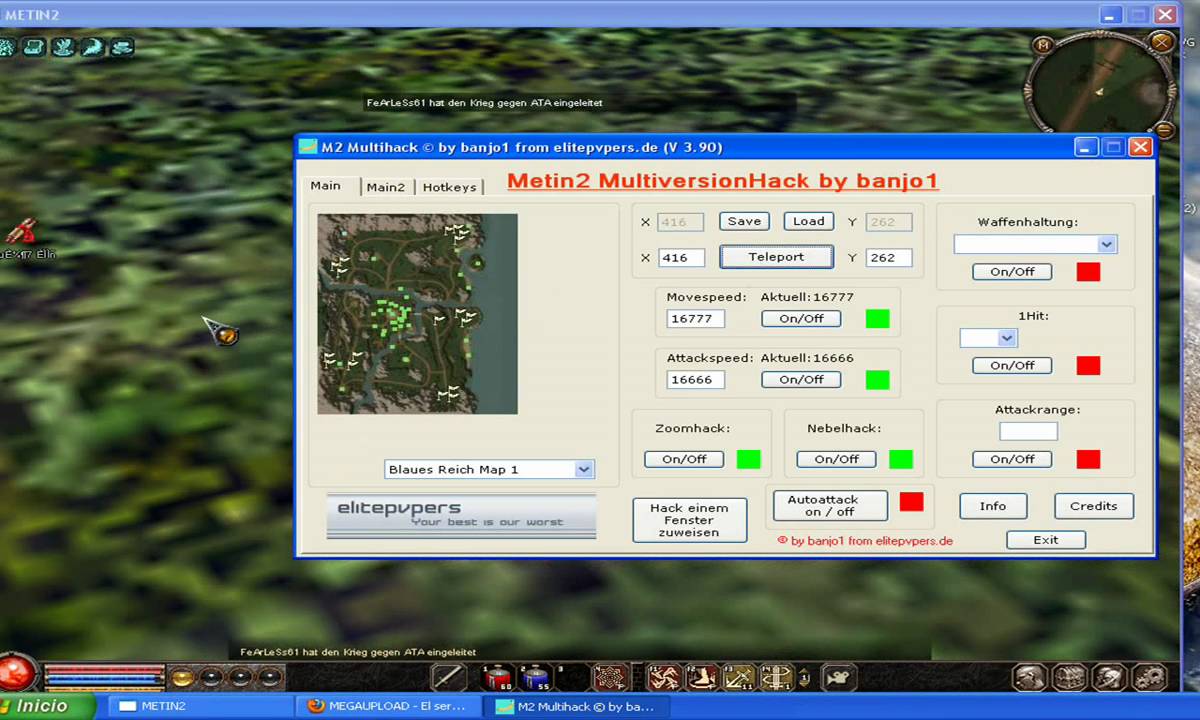Click the red orb at bottom-left of game
The width and height of the screenshot is (1200, 720).
[x=17, y=672]
